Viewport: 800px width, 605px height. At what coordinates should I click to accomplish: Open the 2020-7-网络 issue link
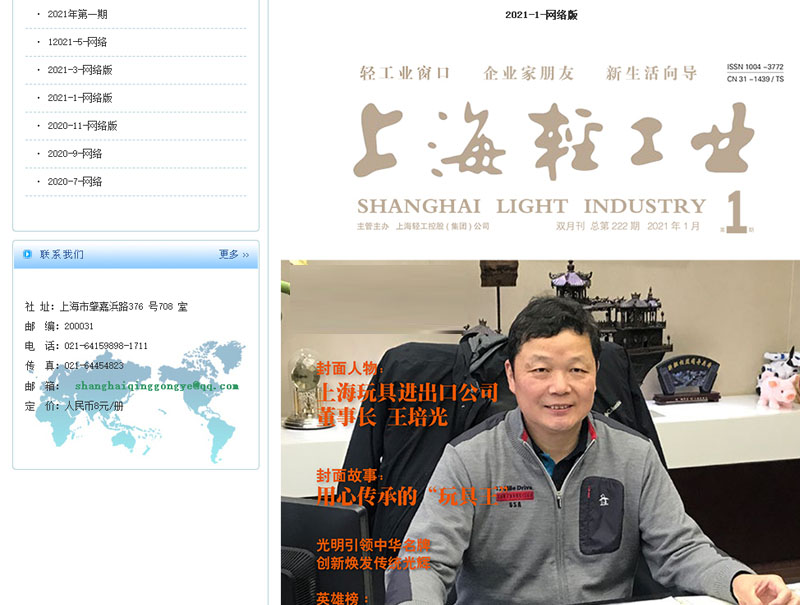[75, 182]
